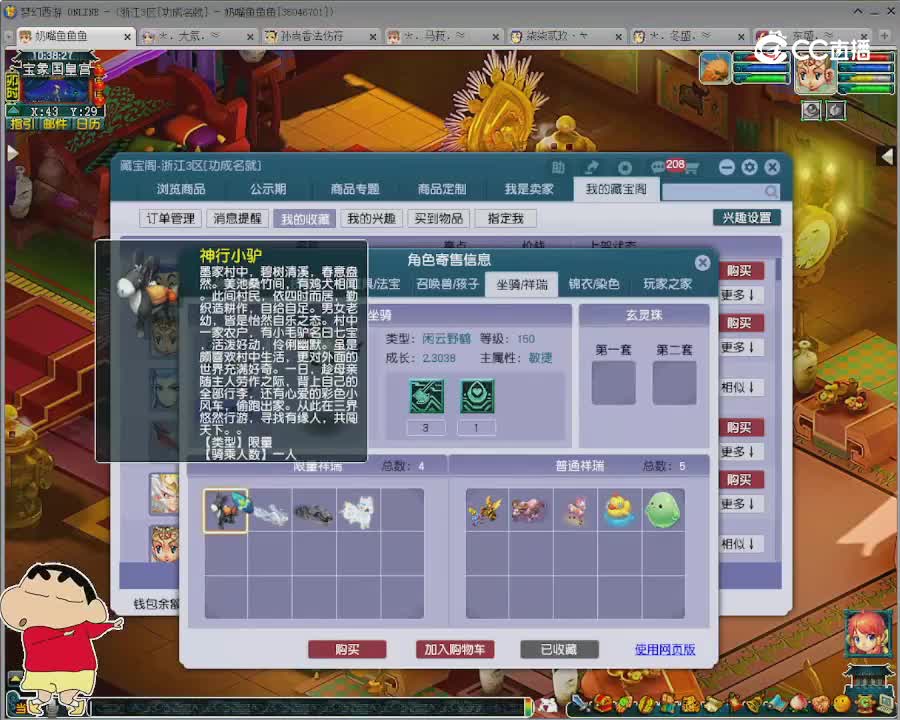This screenshot has height=720, width=900.
Task: Open the computer system icon in bottom toolbar
Action: [886, 704]
